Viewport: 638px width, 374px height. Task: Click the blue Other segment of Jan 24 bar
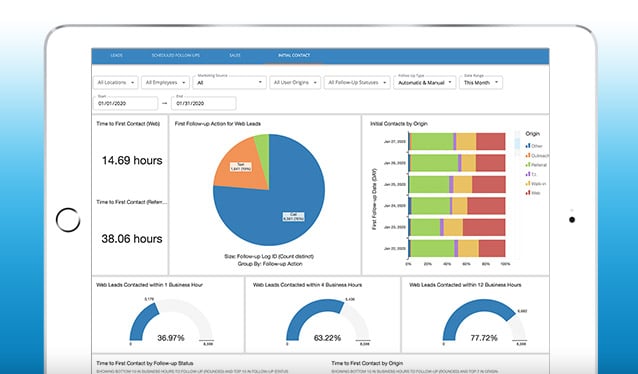(410, 206)
